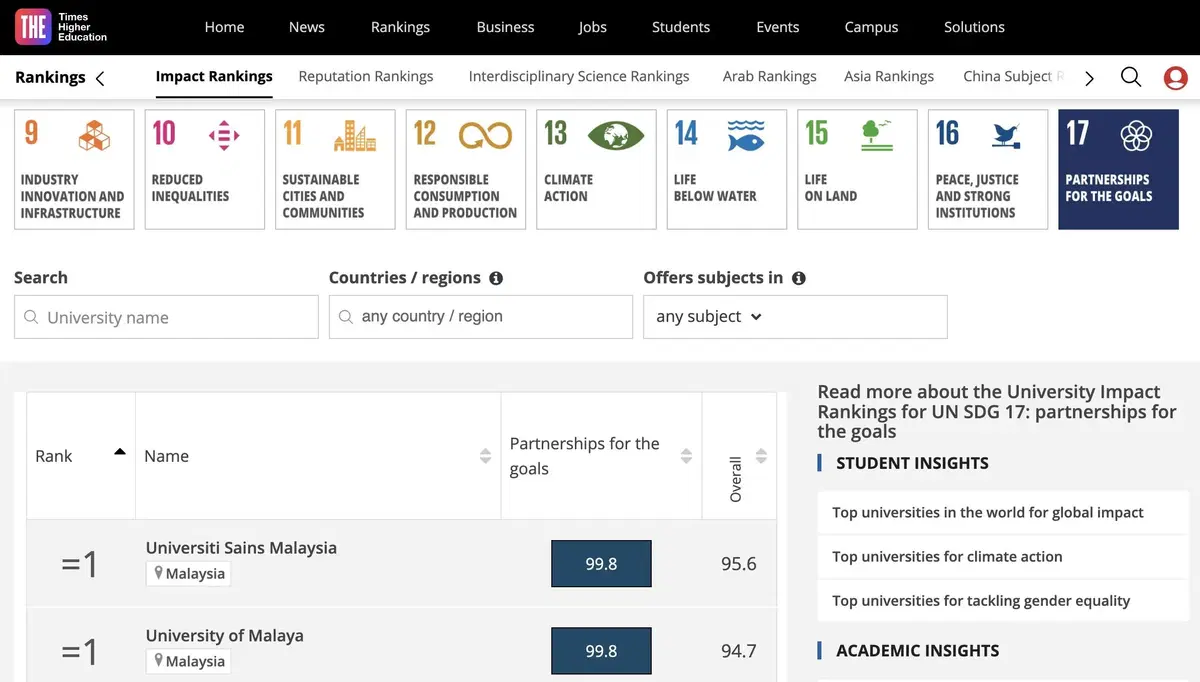The image size is (1200, 682).
Task: Switch to China Subject Rankings tab
Action: pyautogui.click(x=1015, y=76)
